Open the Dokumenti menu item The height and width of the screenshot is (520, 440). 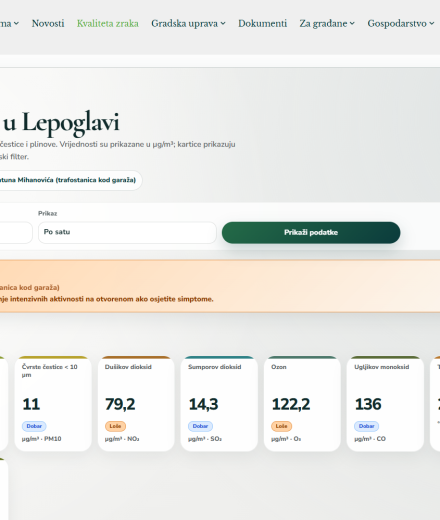click(x=262, y=23)
